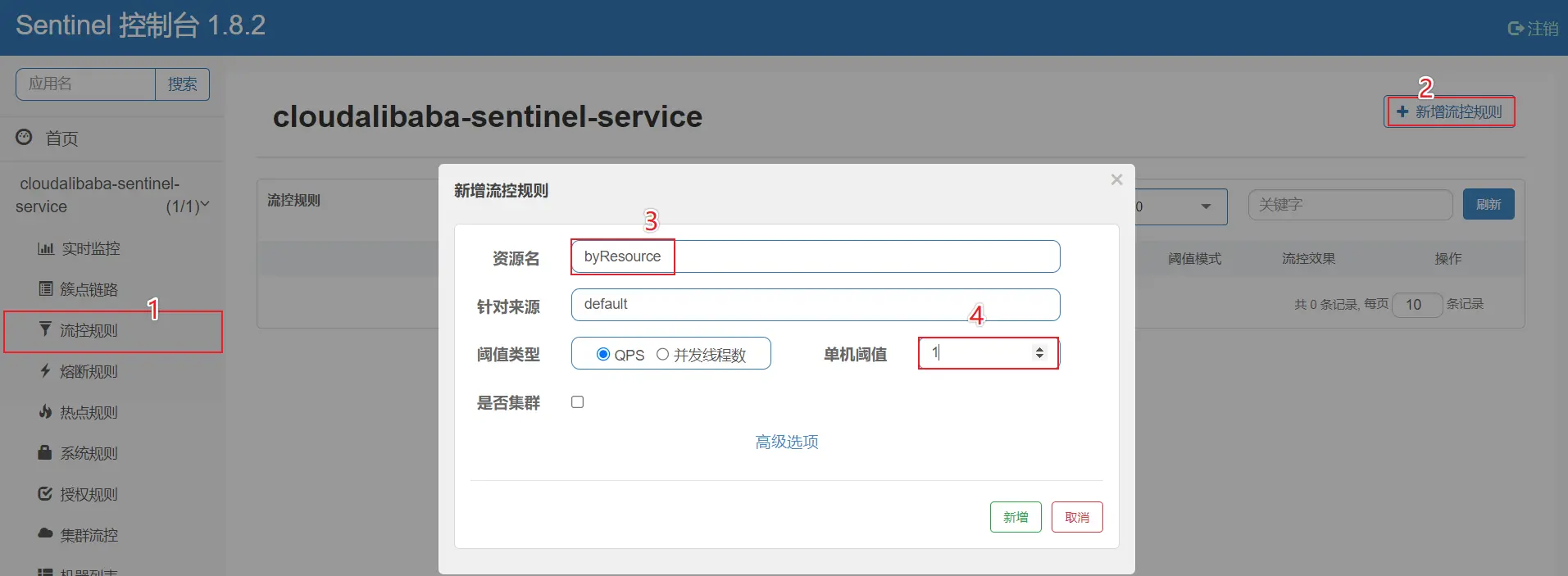Viewport: 1568px width, 576px height.
Task: Click the green 新增 button
Action: pyautogui.click(x=1016, y=517)
